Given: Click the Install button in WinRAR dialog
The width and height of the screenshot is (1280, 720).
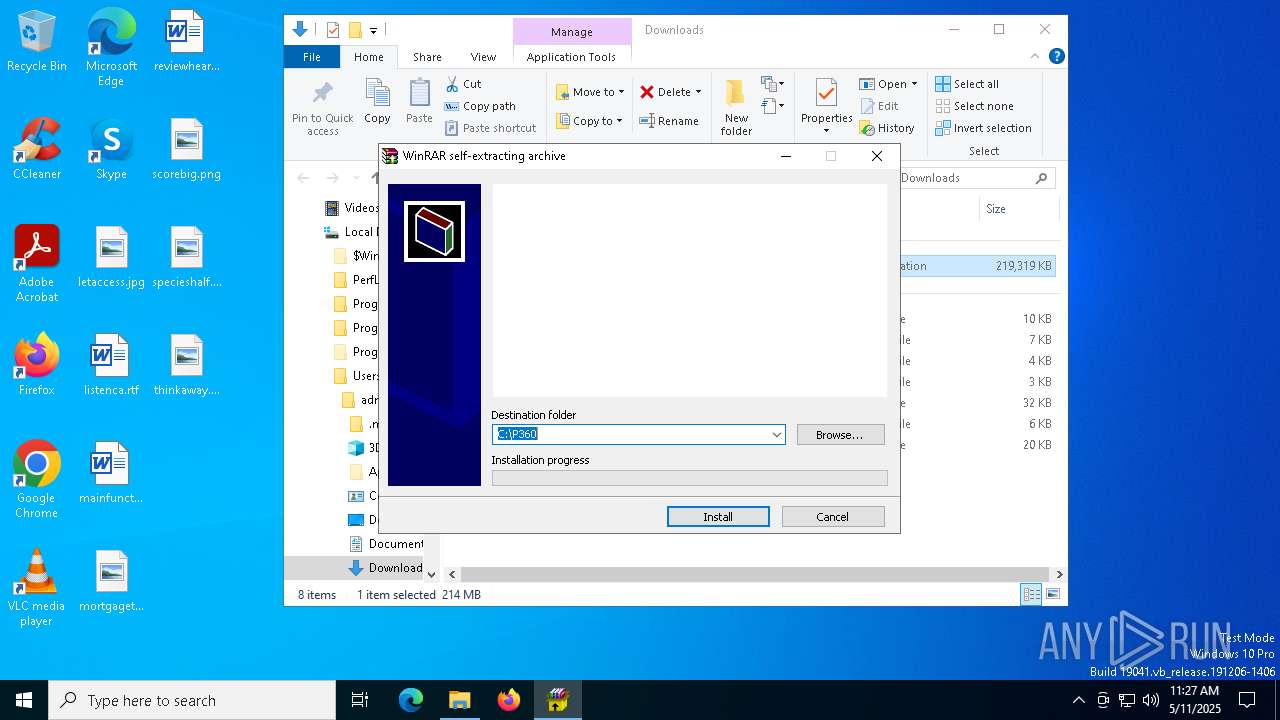Looking at the screenshot, I should click(x=718, y=517).
